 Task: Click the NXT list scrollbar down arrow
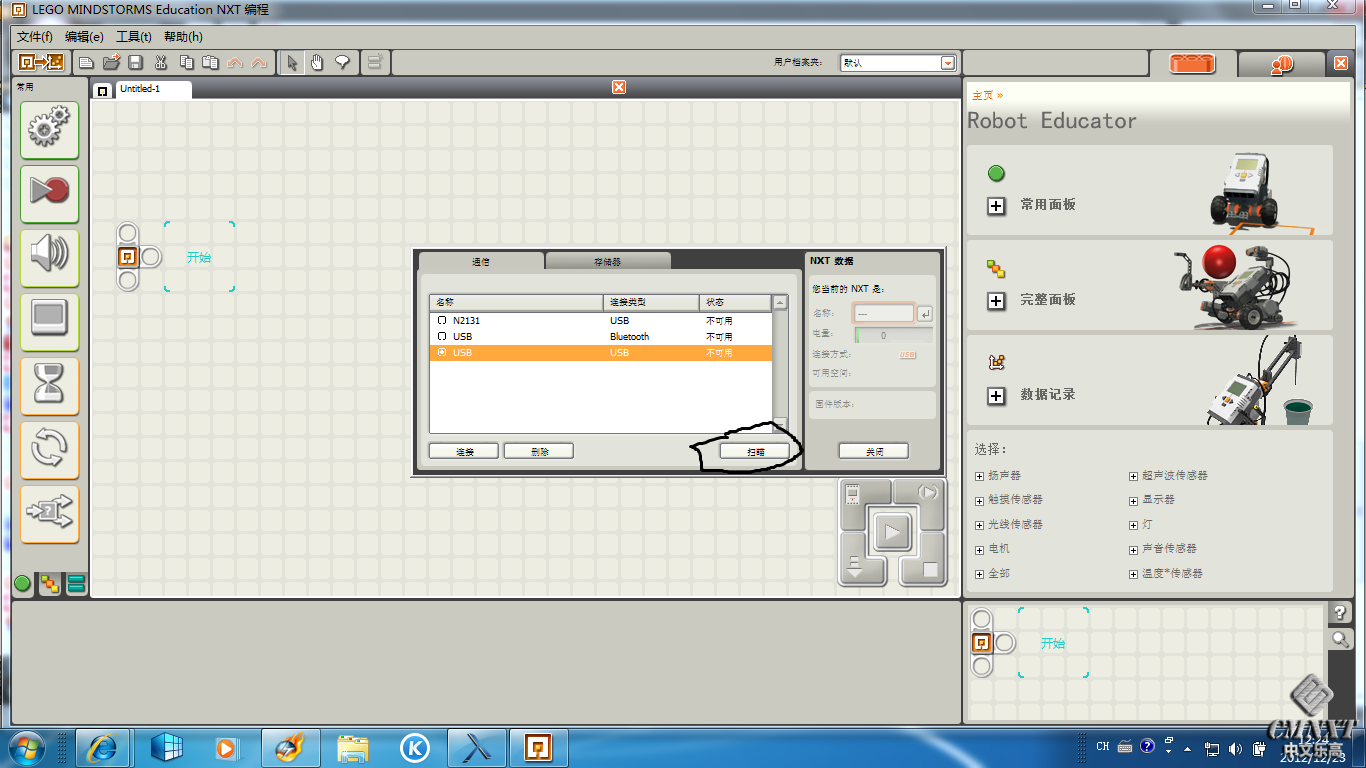pyautogui.click(x=780, y=425)
